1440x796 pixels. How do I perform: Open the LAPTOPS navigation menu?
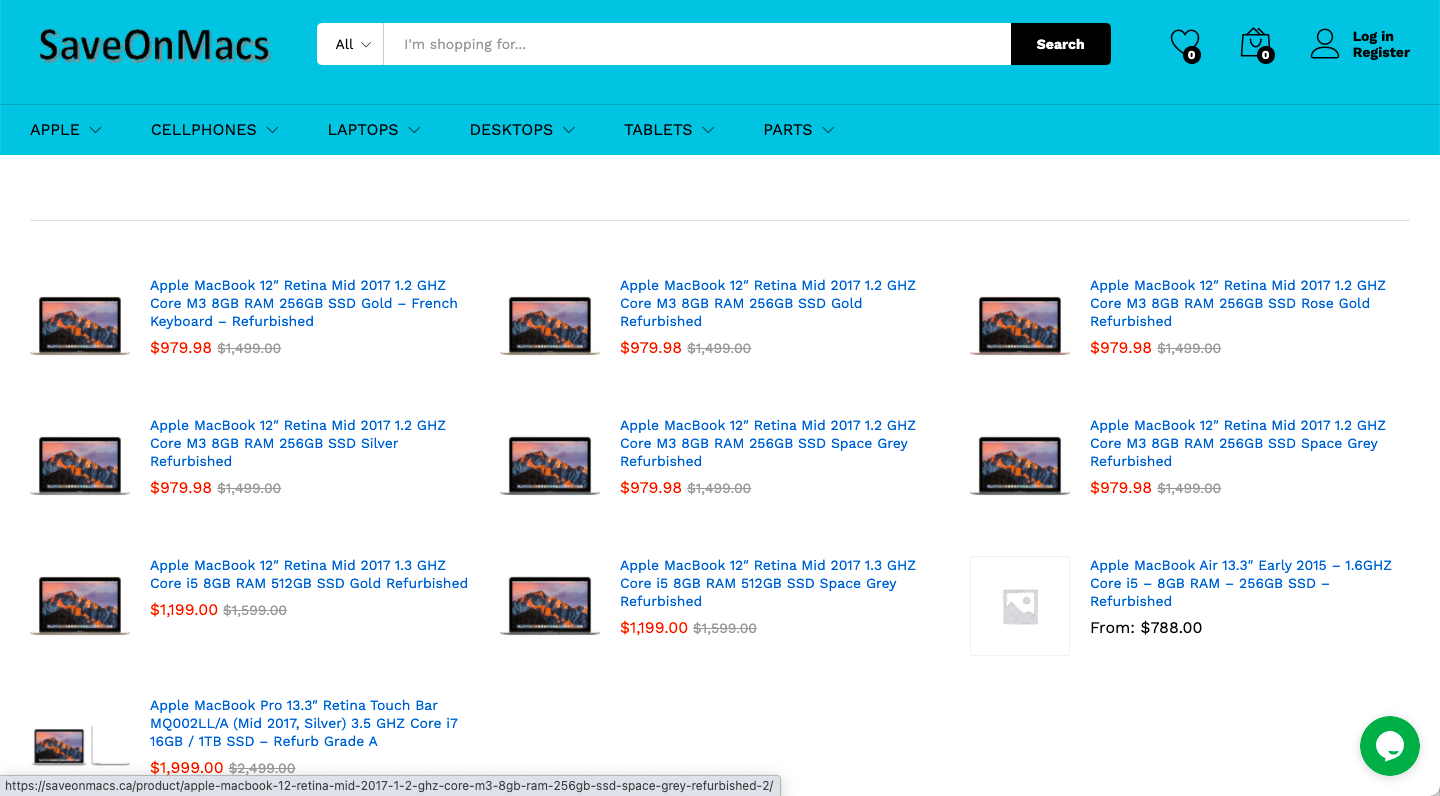pyautogui.click(x=373, y=130)
